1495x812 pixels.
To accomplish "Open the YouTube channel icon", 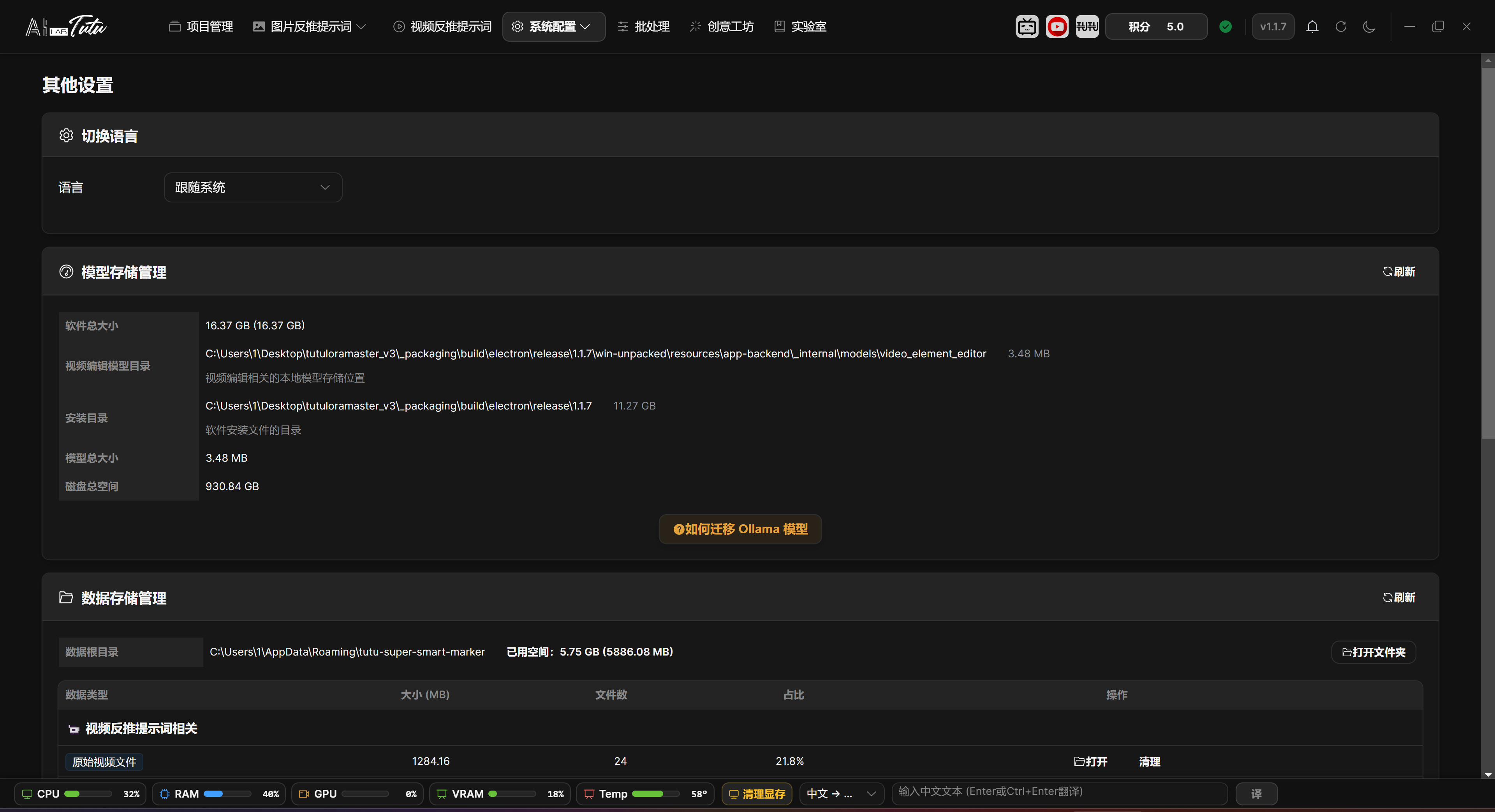I will [x=1057, y=27].
